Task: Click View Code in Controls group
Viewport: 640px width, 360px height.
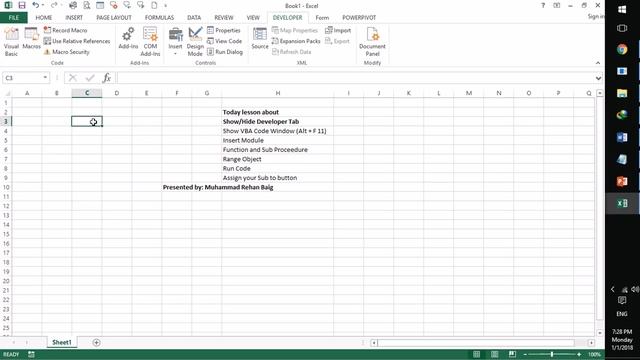Action: 224,41
